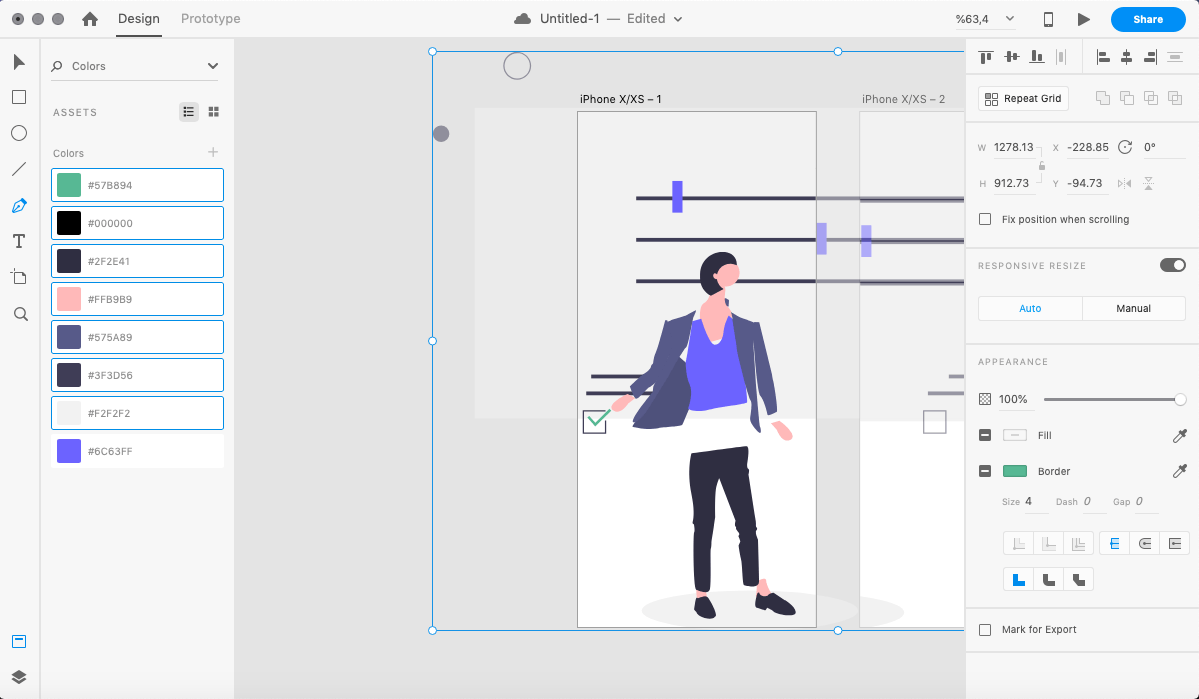Click the Home icon
Screen dimensions: 1199x699
(90, 19)
